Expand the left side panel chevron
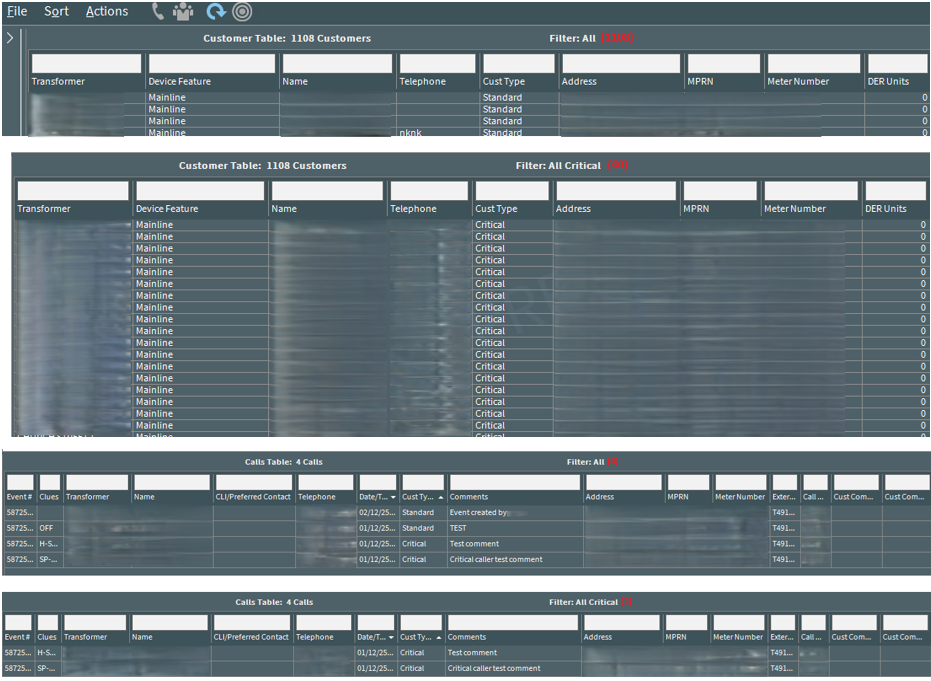This screenshot has width=931, height=681. click(x=10, y=38)
